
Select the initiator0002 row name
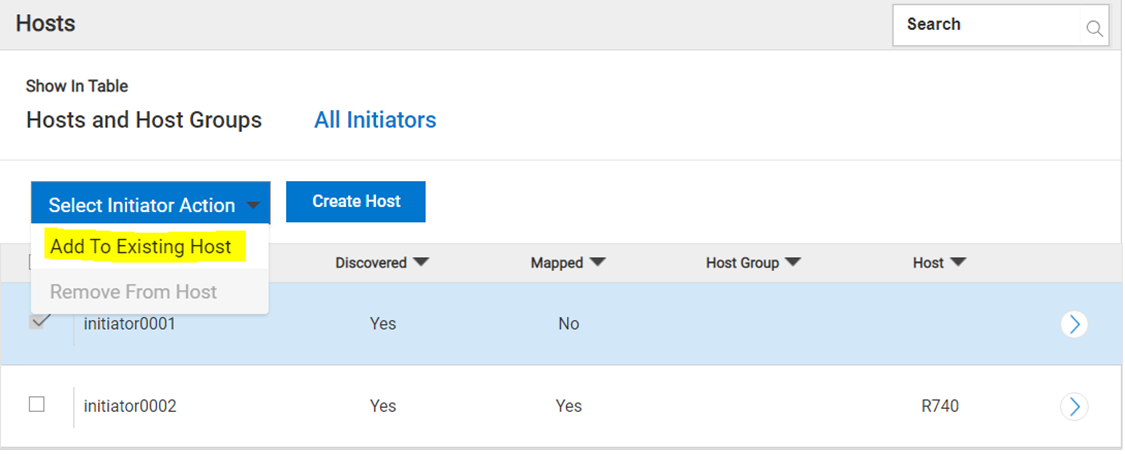(130, 406)
